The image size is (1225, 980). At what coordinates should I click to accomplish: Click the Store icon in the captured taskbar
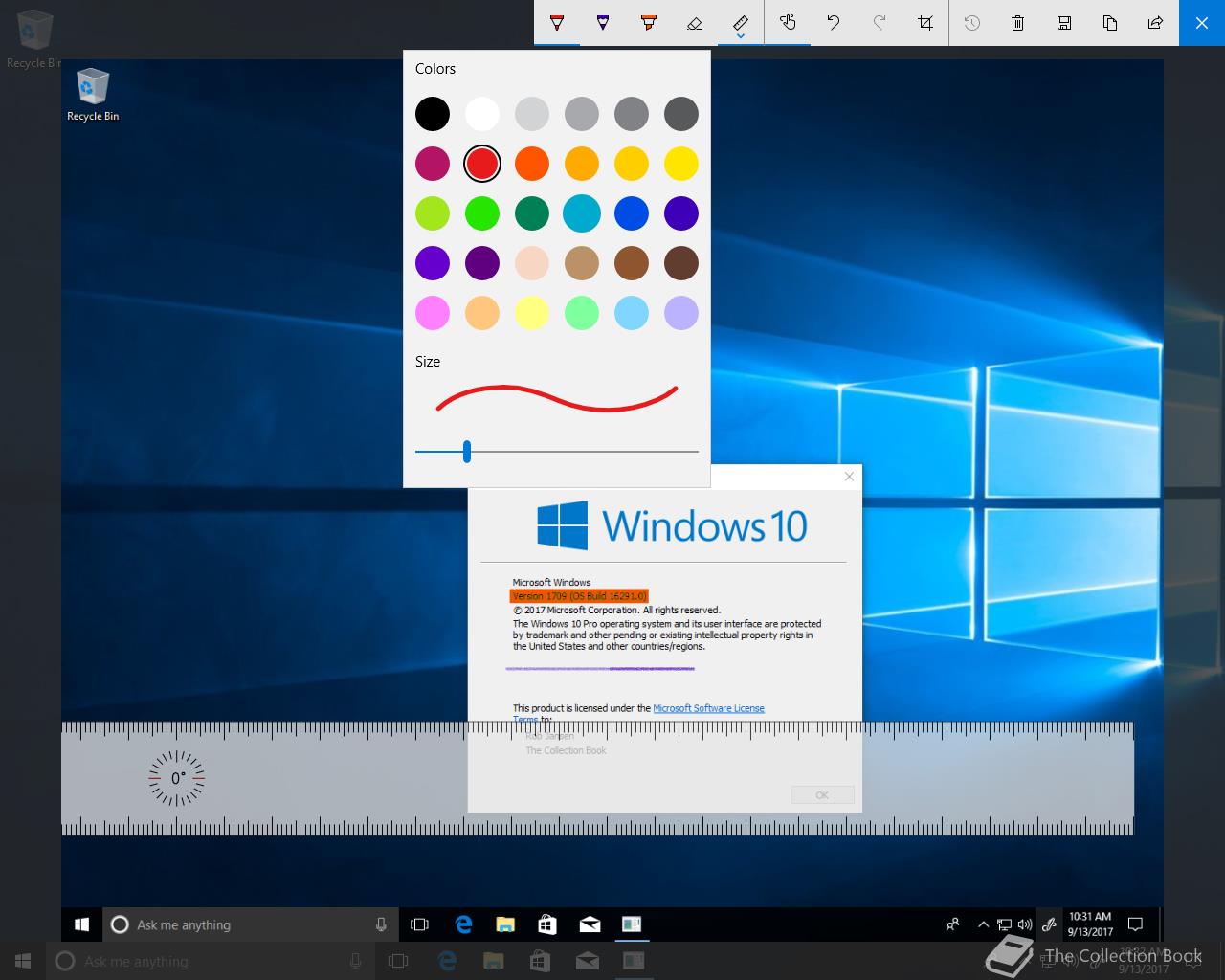tap(547, 924)
